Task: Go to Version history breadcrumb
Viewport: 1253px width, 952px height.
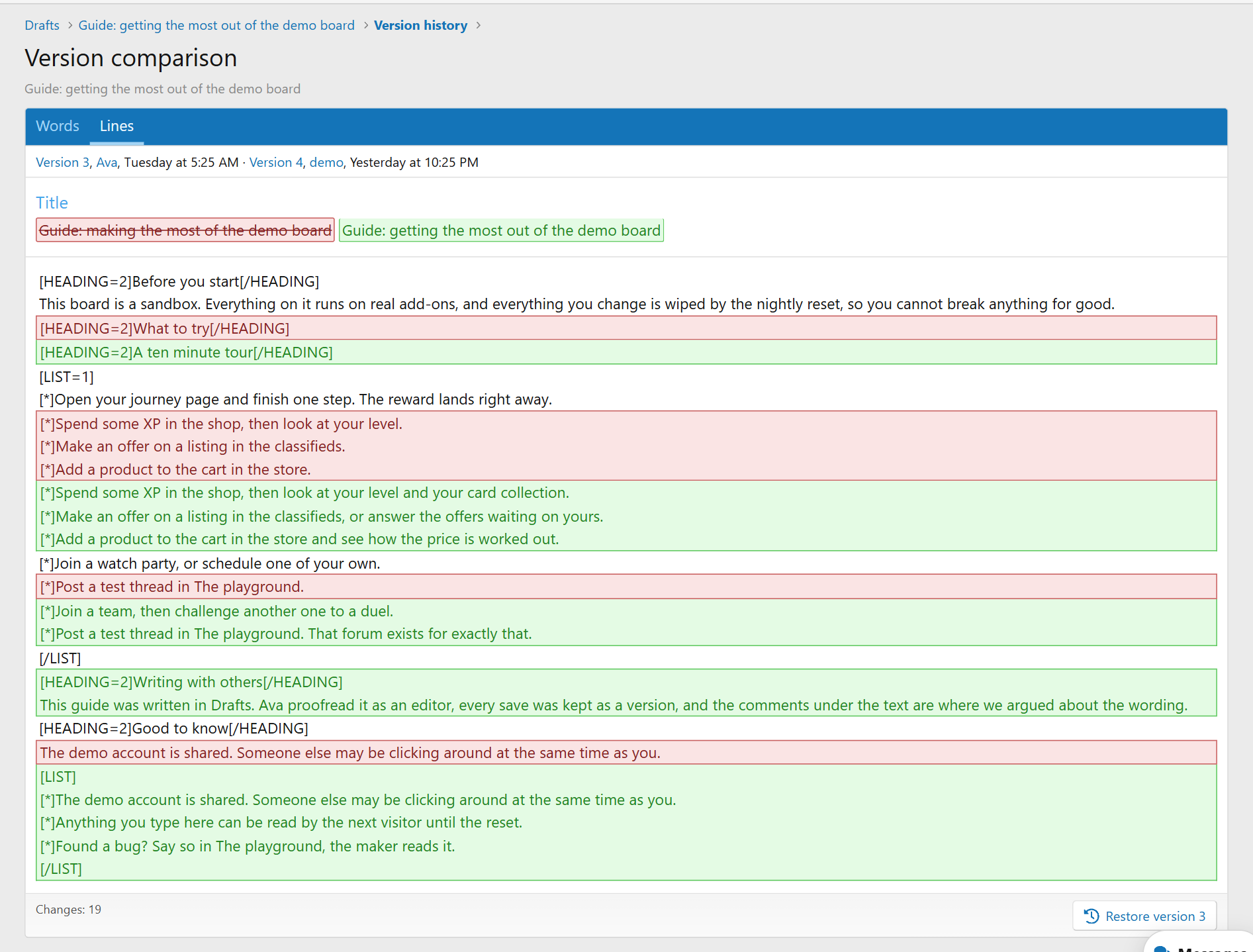Action: [420, 25]
